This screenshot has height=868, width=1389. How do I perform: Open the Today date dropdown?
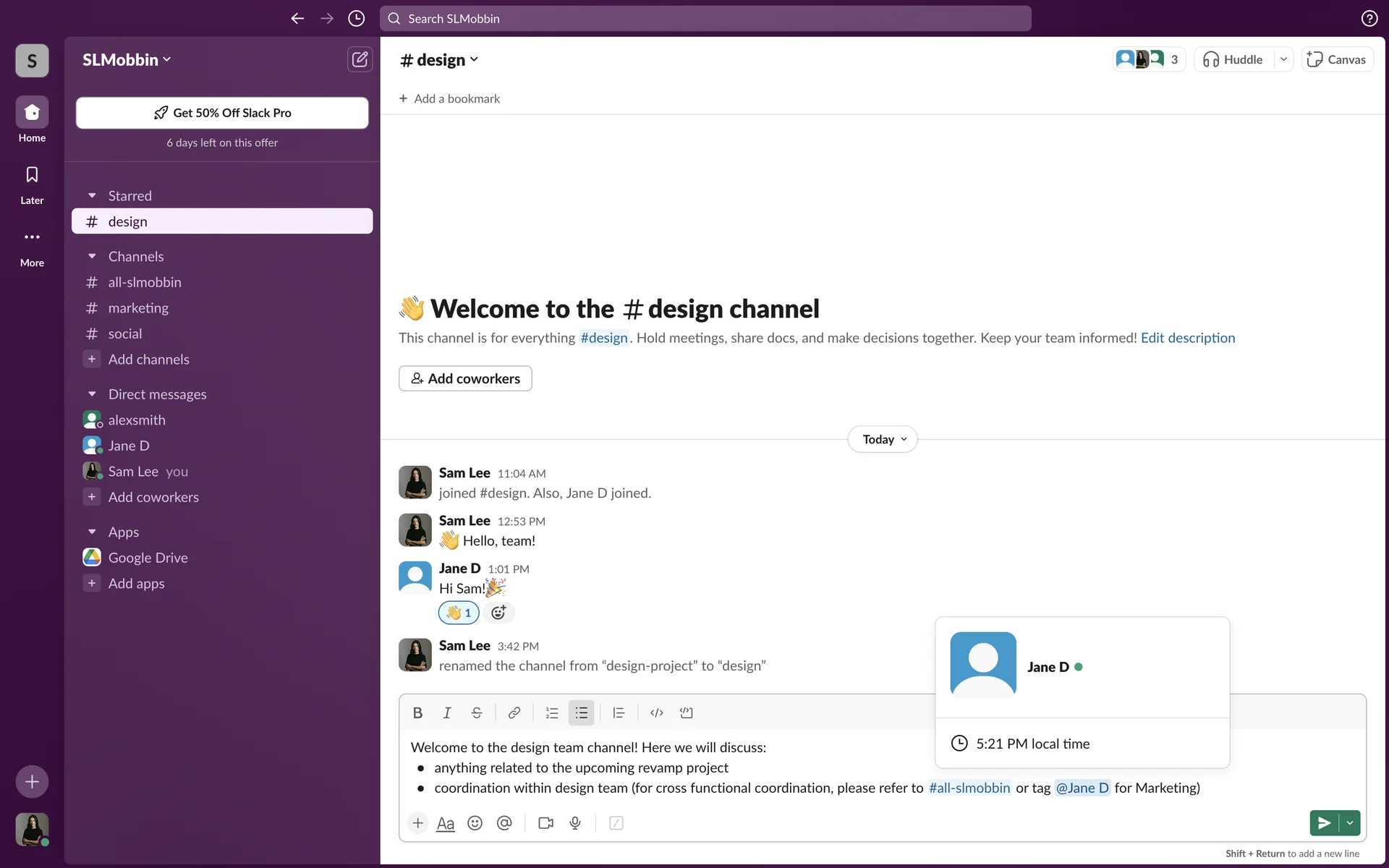(x=883, y=439)
